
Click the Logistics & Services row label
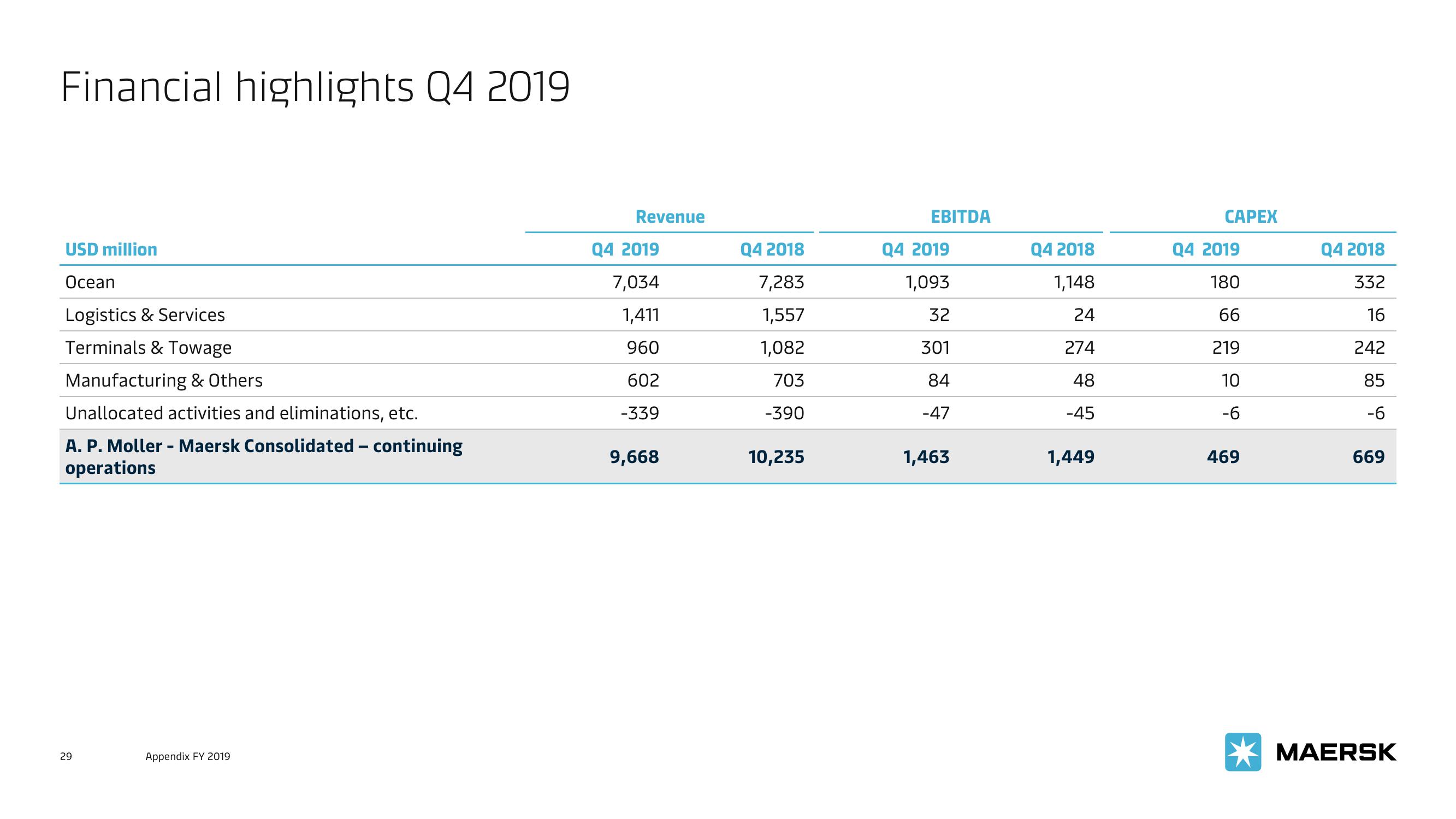[x=145, y=315]
